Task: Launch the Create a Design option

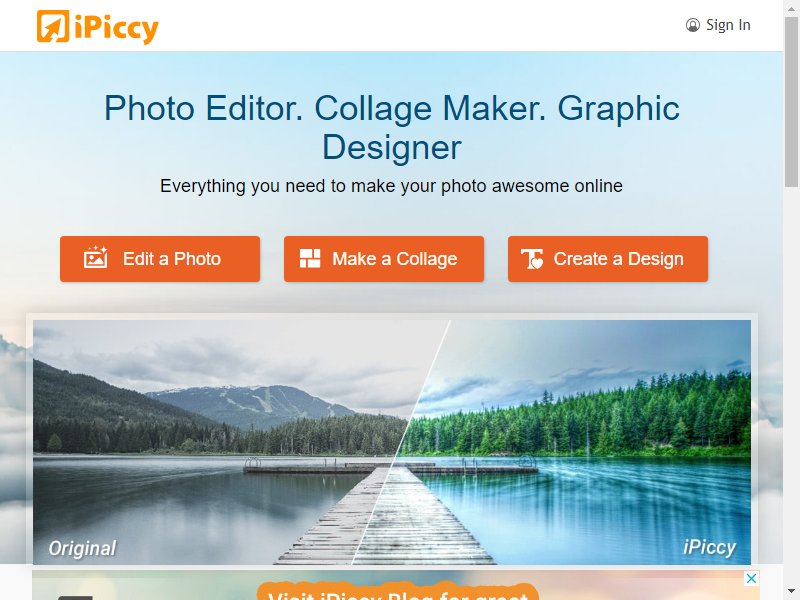Action: coord(608,259)
